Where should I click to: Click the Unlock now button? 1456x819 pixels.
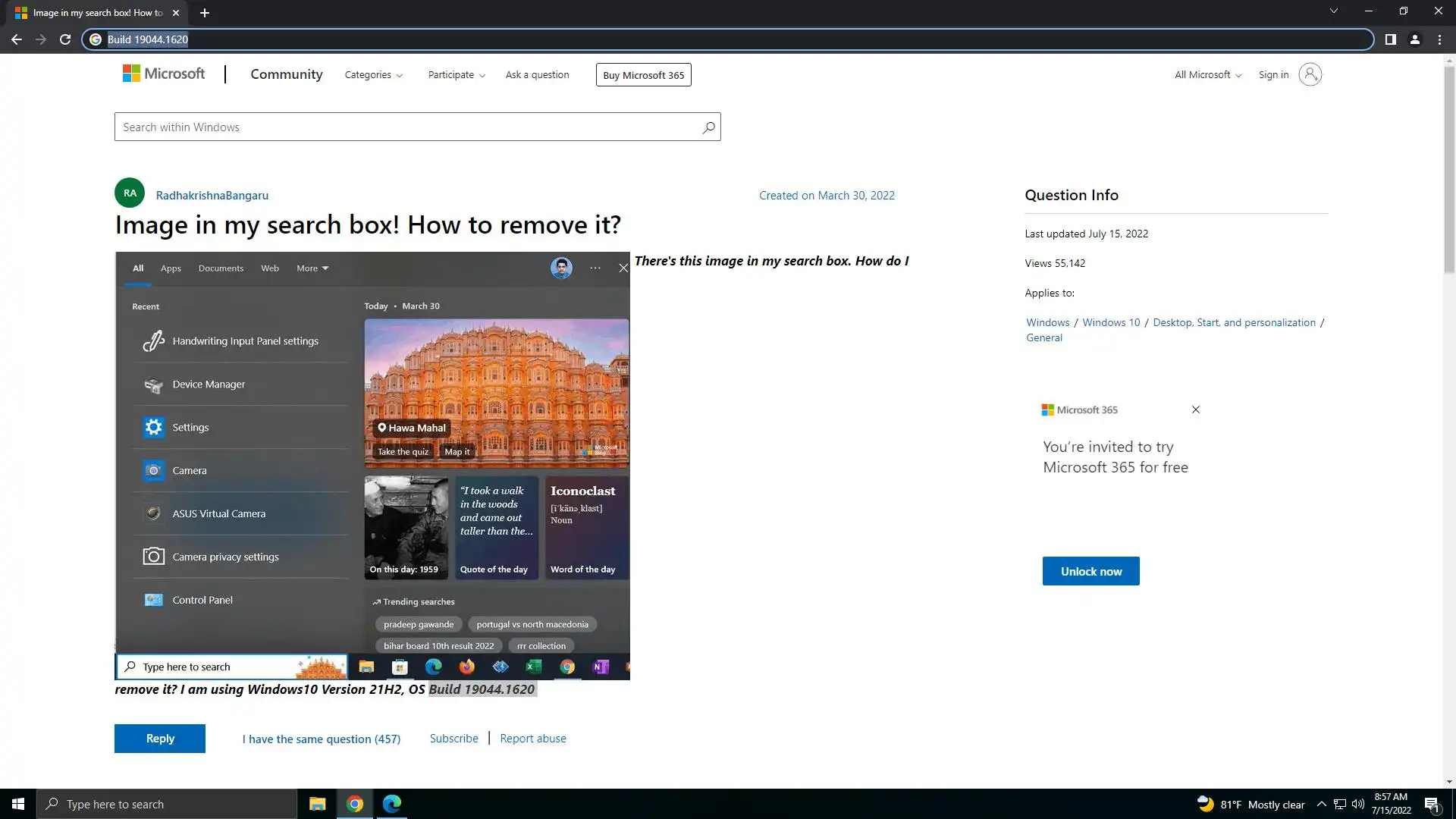[x=1090, y=572]
